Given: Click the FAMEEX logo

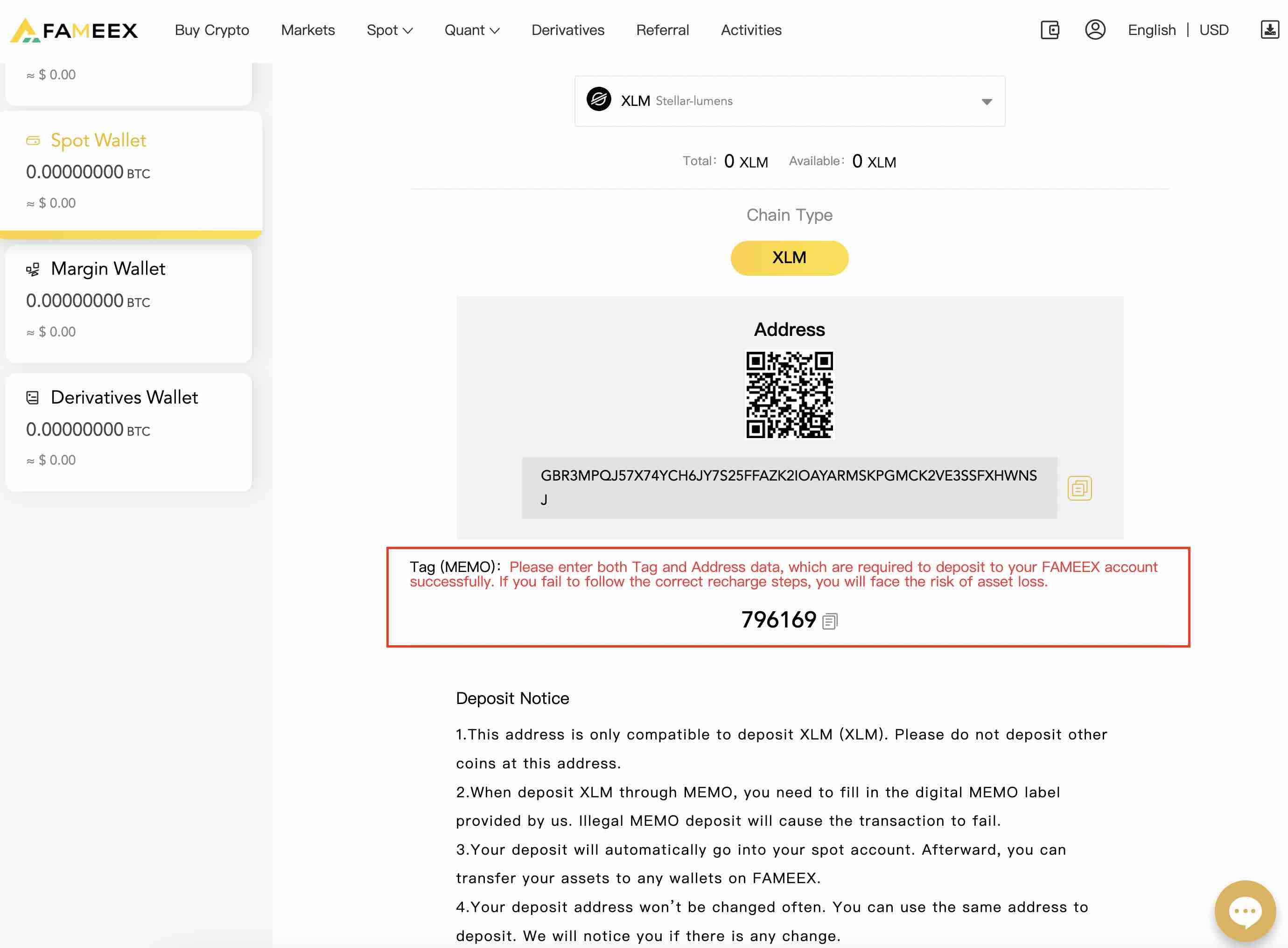Looking at the screenshot, I should click(74, 30).
